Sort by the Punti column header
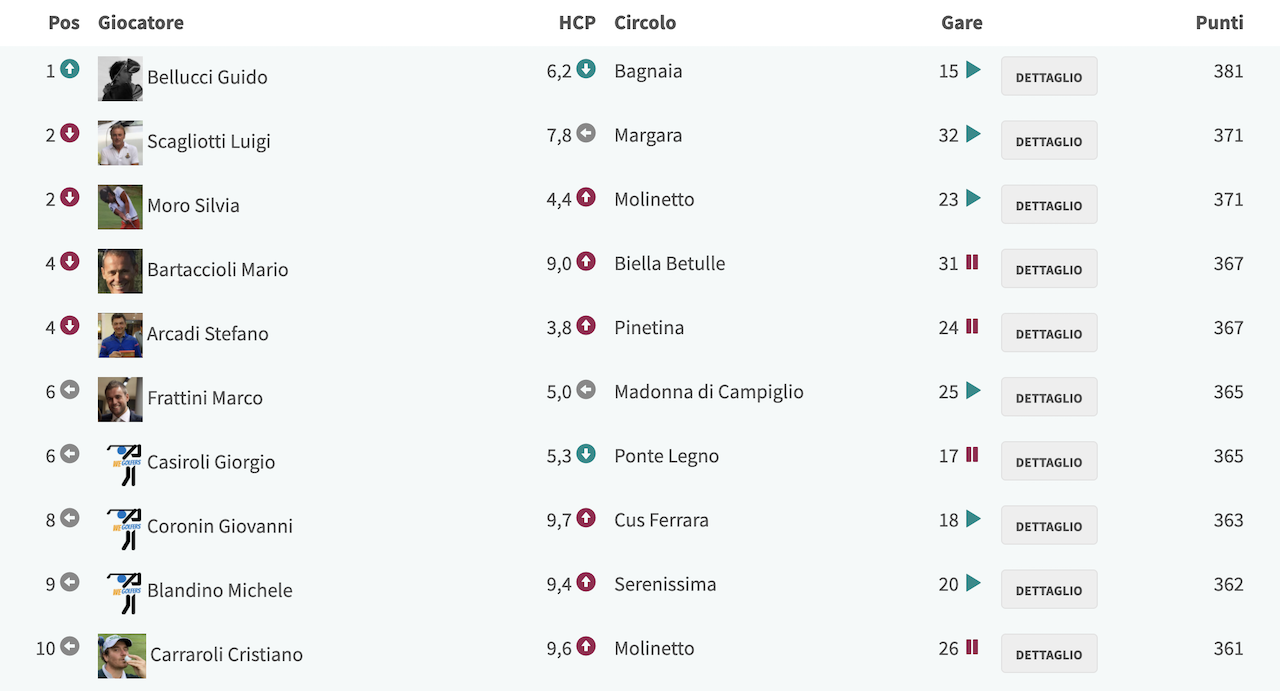 (1219, 22)
